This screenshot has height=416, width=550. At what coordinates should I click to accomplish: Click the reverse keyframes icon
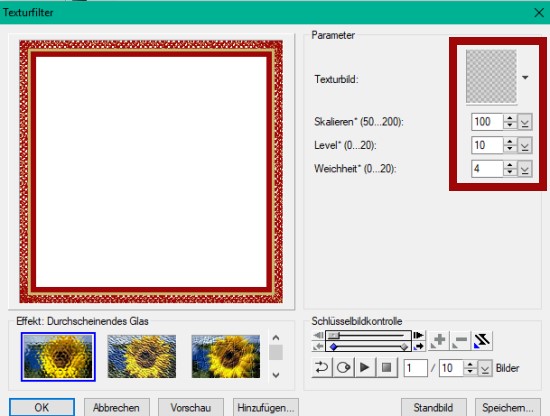point(482,341)
